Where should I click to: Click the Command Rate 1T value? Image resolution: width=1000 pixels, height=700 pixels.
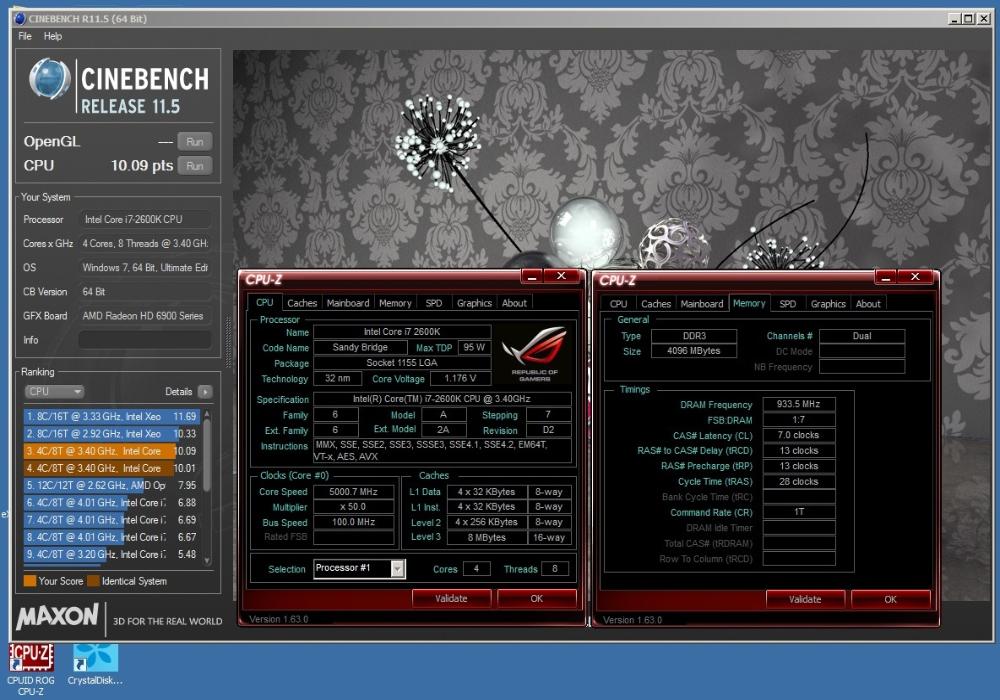coord(798,512)
